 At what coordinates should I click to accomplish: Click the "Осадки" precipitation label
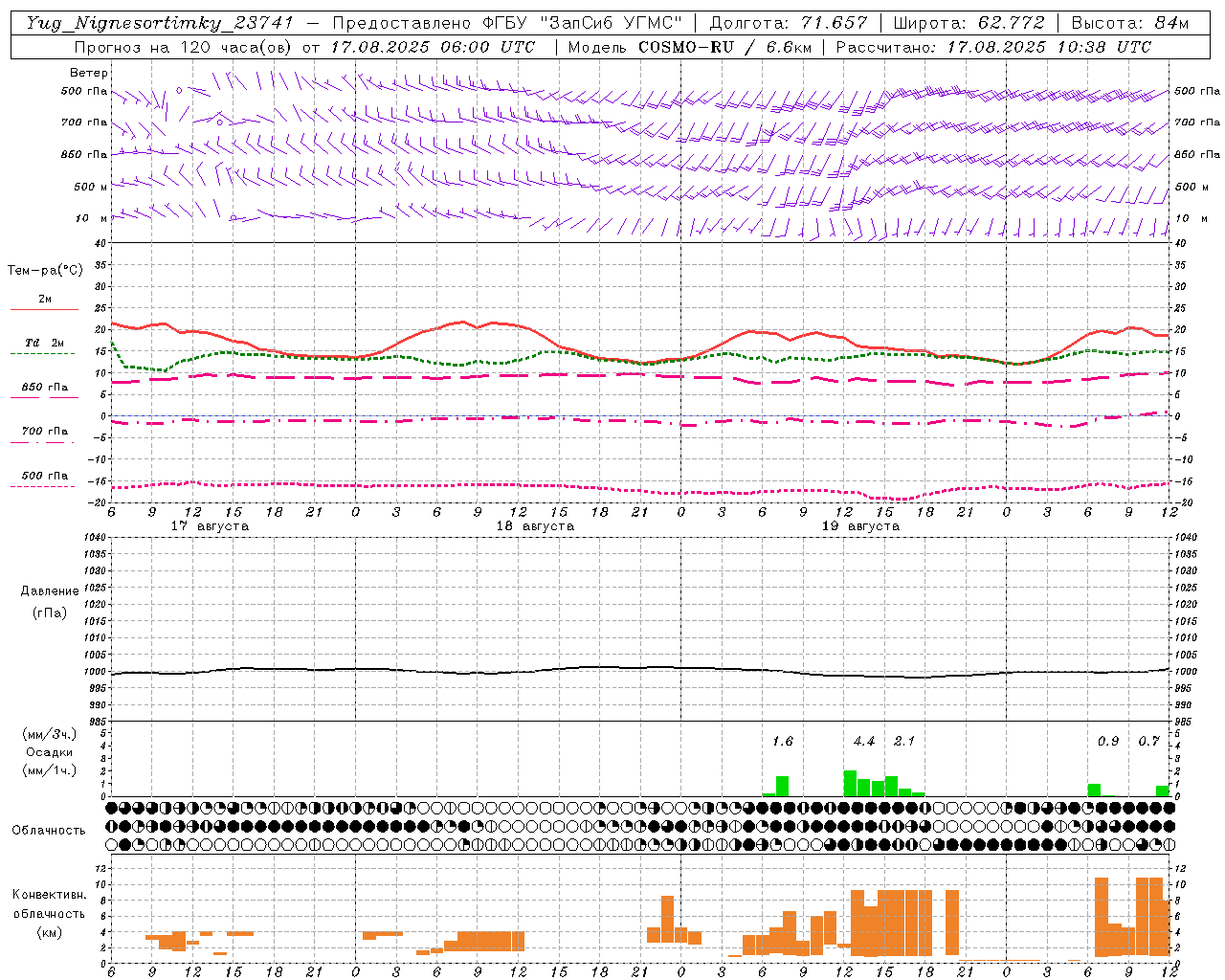coord(50,752)
